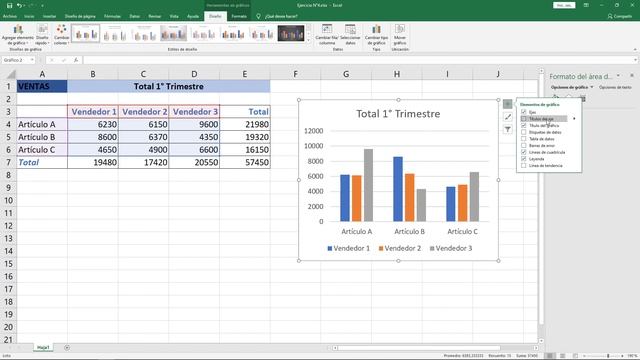Select the first chart style thumbnail
This screenshot has width=640, height=360.
point(85,33)
